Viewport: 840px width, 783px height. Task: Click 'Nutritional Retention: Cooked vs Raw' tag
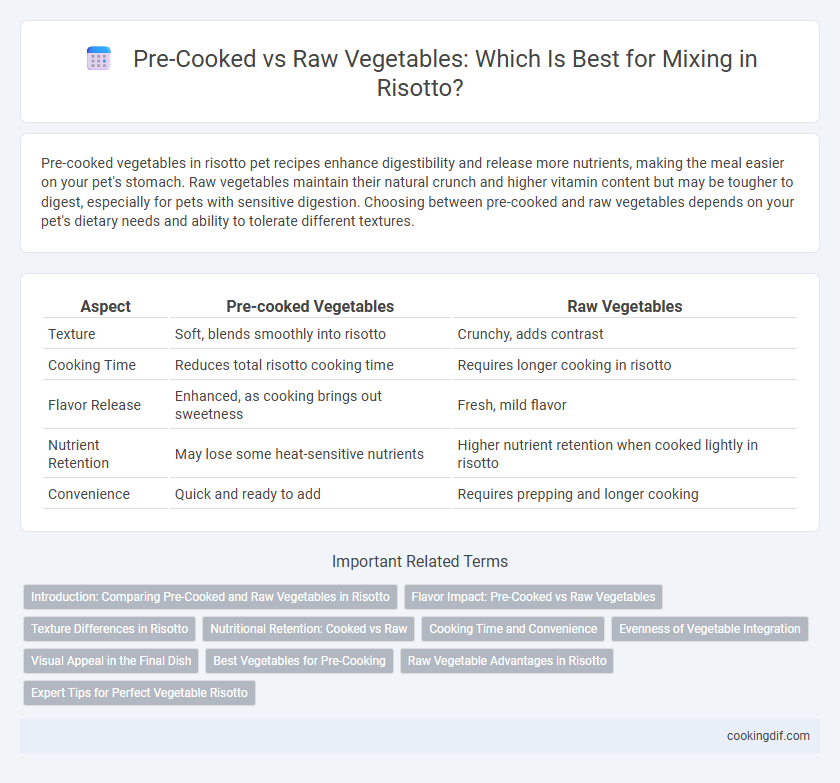(x=309, y=629)
